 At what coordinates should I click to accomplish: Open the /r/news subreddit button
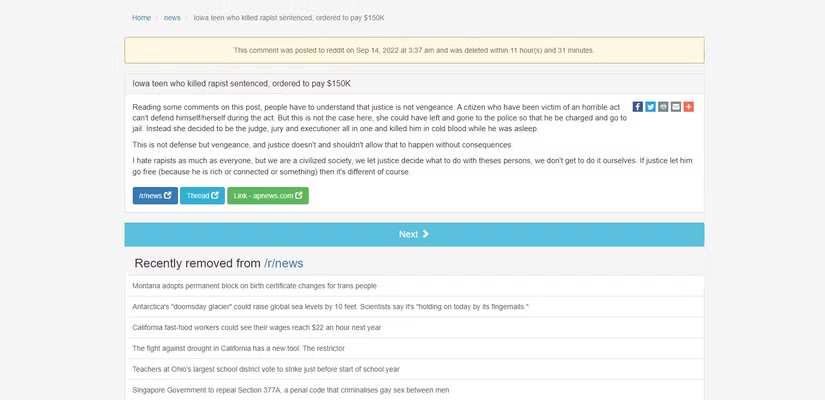click(155, 196)
